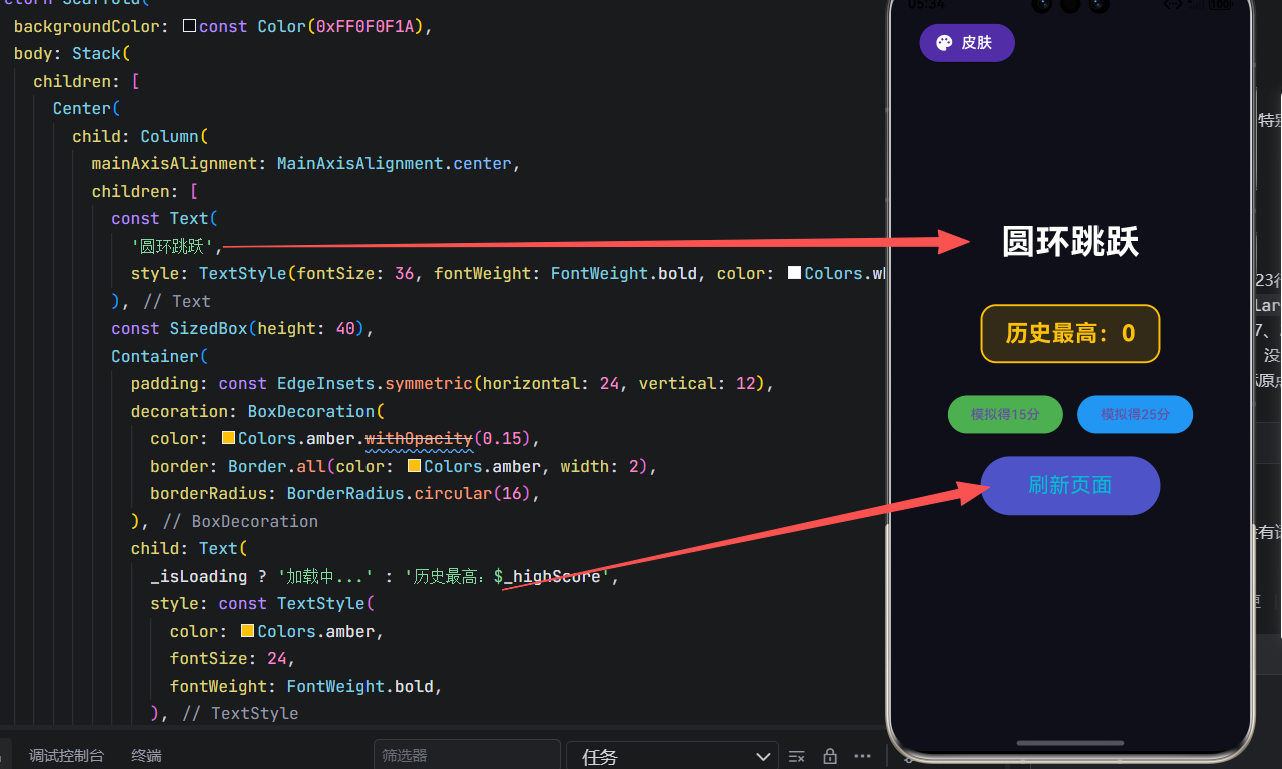
Task: Tap the 历史最高：0 score box
Action: [1070, 334]
